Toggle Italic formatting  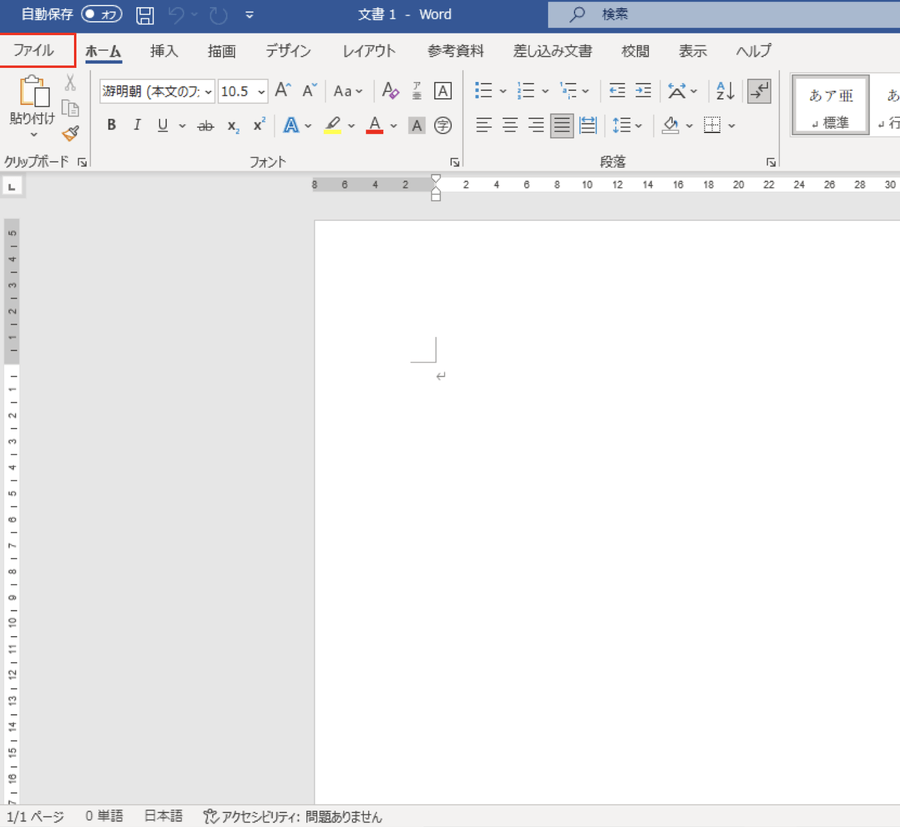point(137,125)
